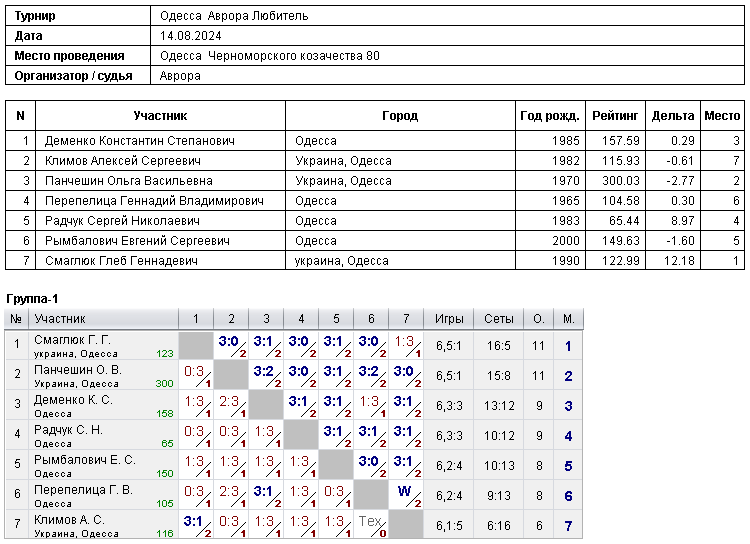Click 'Смаглюк Г. Г.' in group table
Viewport: 750px width, 544px height.
(x=72, y=340)
